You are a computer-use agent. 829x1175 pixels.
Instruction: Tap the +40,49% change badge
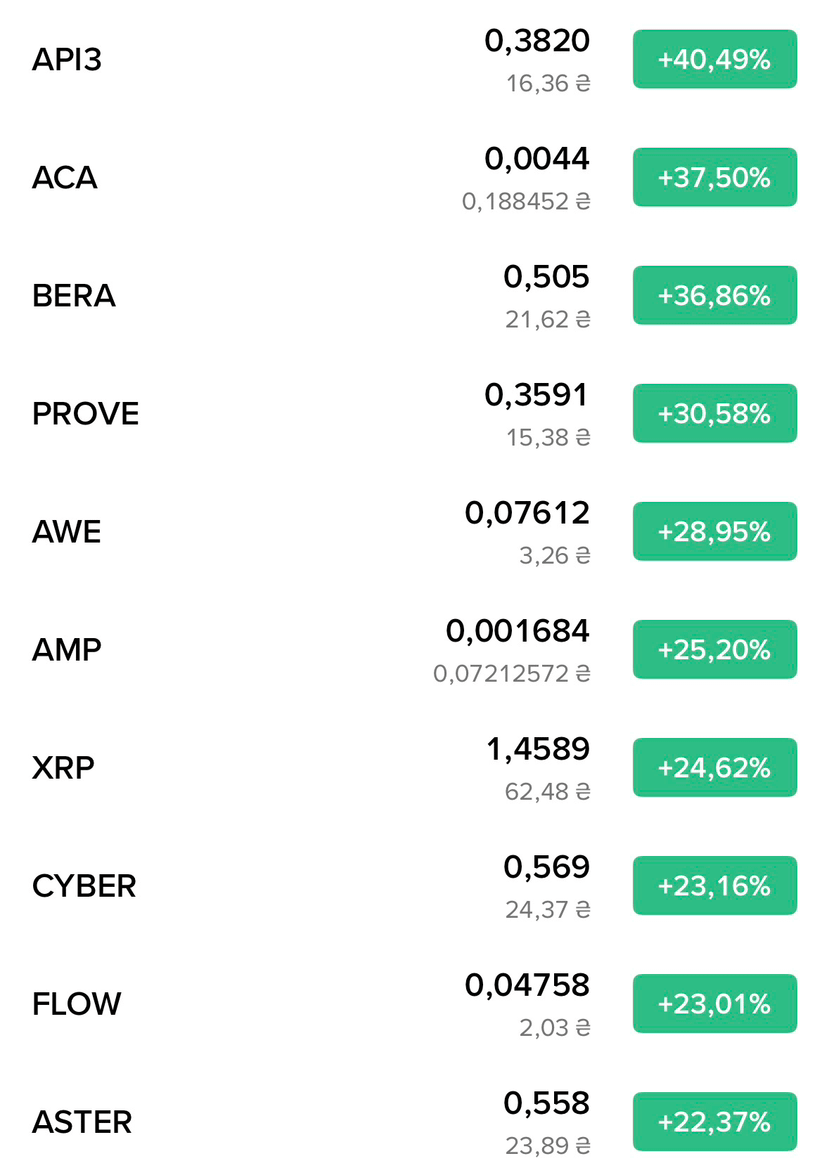click(714, 59)
